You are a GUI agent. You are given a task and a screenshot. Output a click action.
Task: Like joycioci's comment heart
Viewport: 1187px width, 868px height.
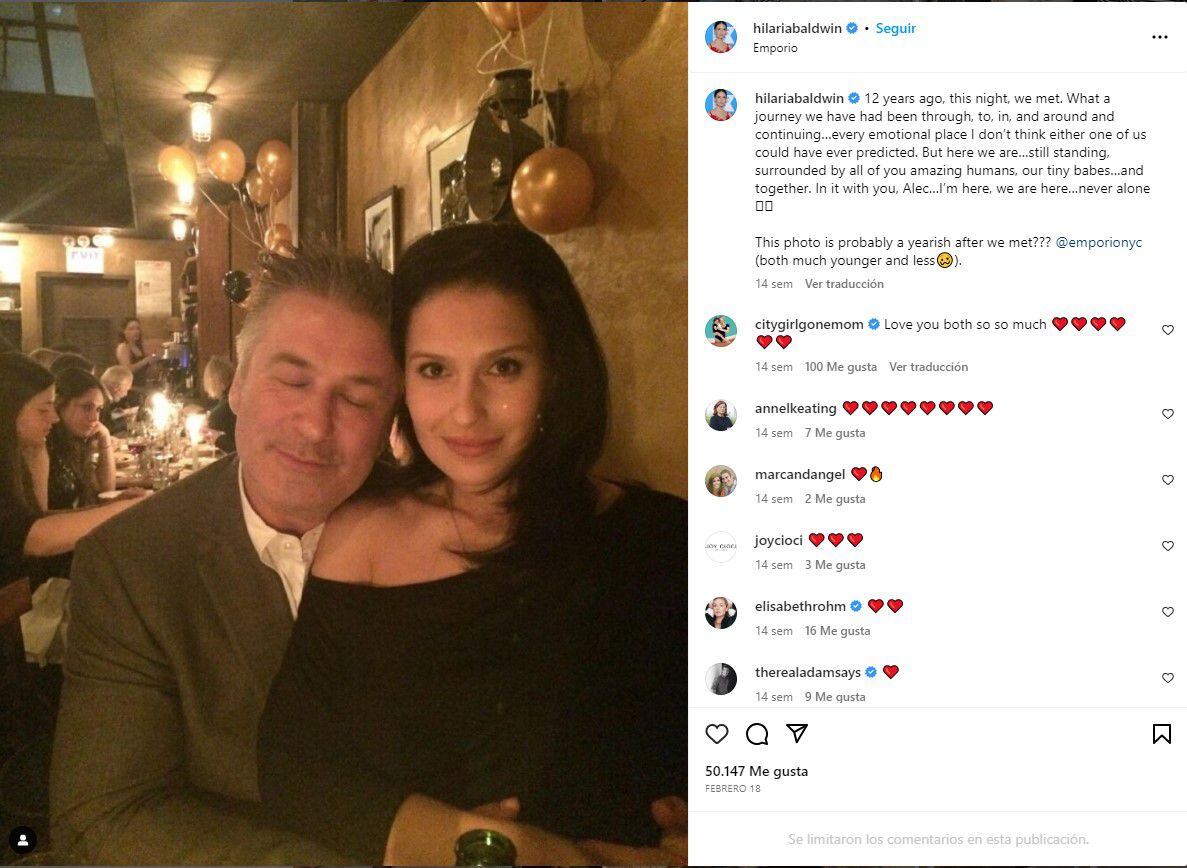pyautogui.click(x=1167, y=546)
